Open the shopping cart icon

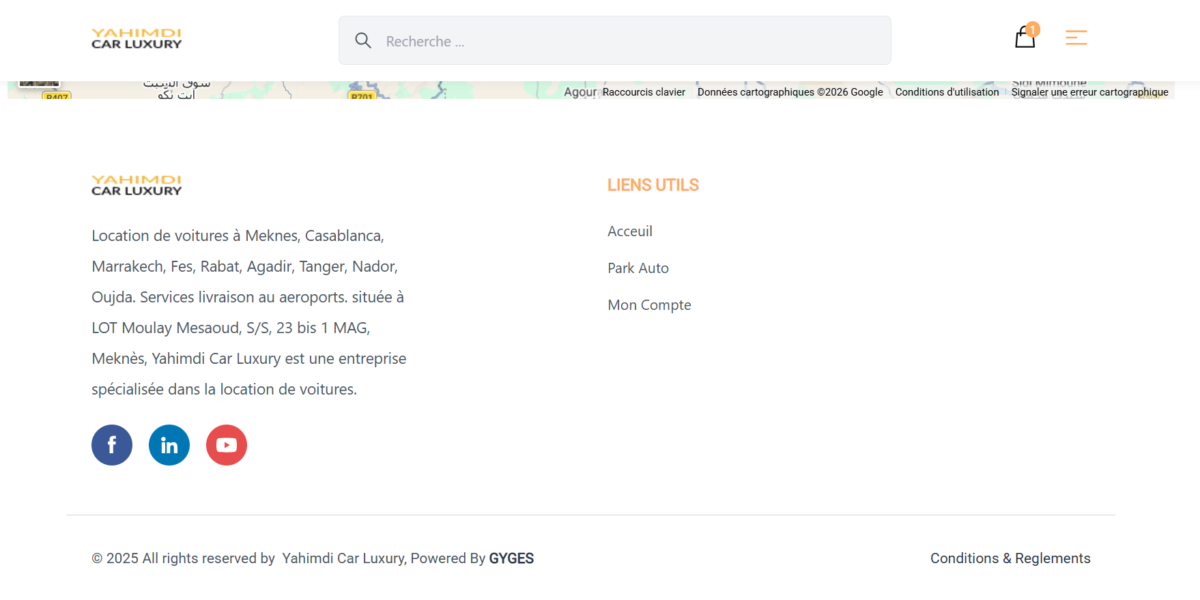1025,38
